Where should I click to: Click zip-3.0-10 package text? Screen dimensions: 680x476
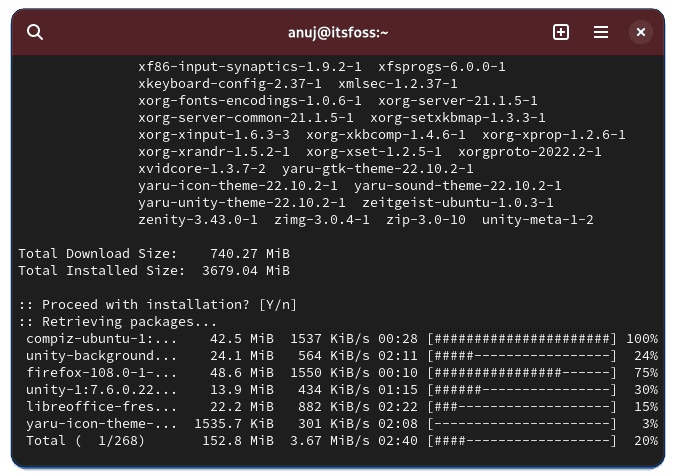point(426,219)
